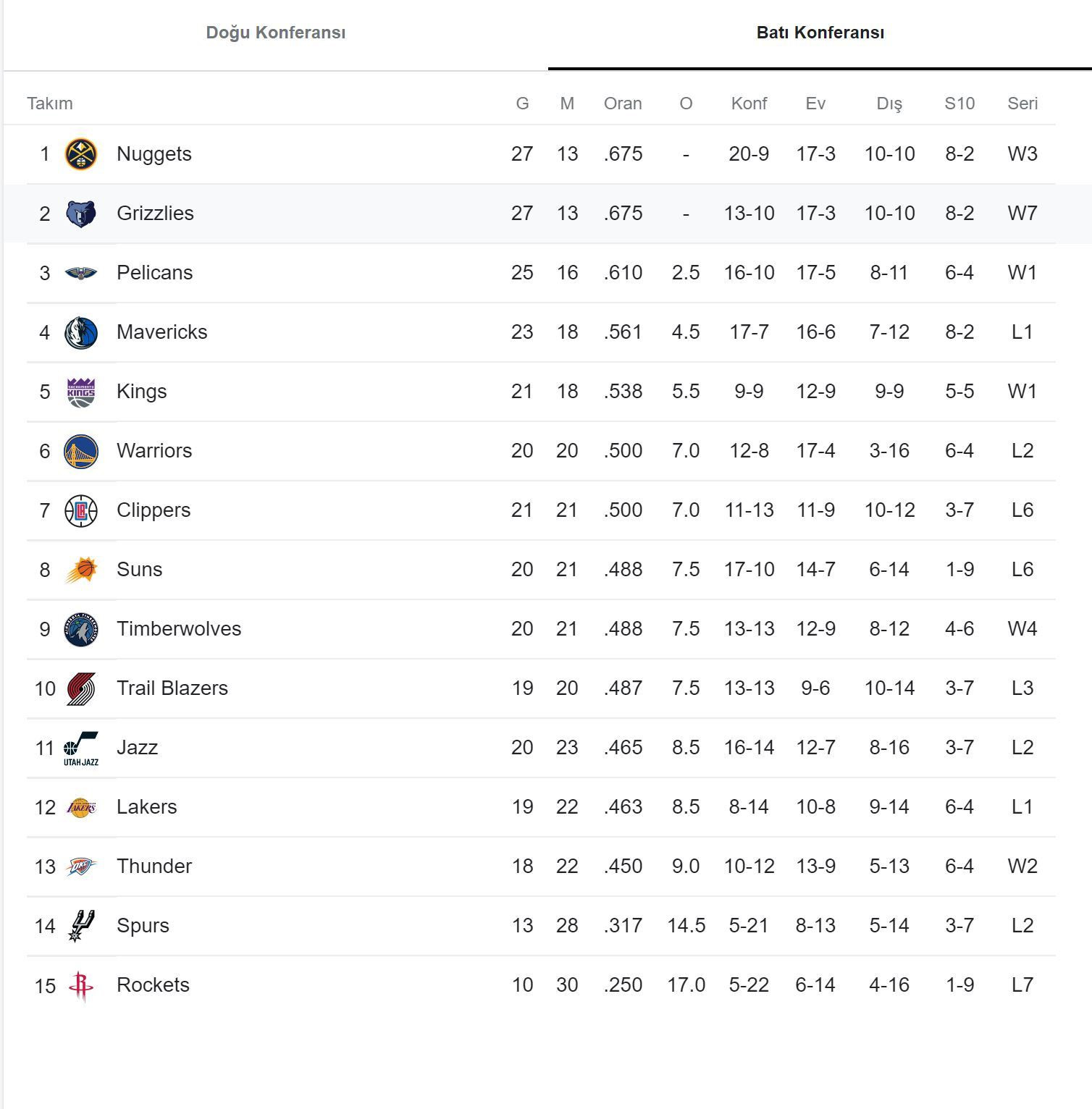Click the Mavericks team logo

(81, 332)
